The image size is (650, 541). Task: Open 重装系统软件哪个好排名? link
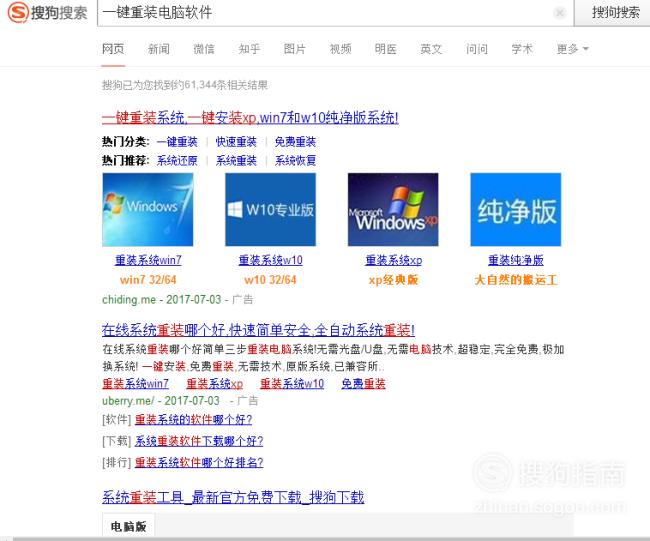[x=199, y=462]
